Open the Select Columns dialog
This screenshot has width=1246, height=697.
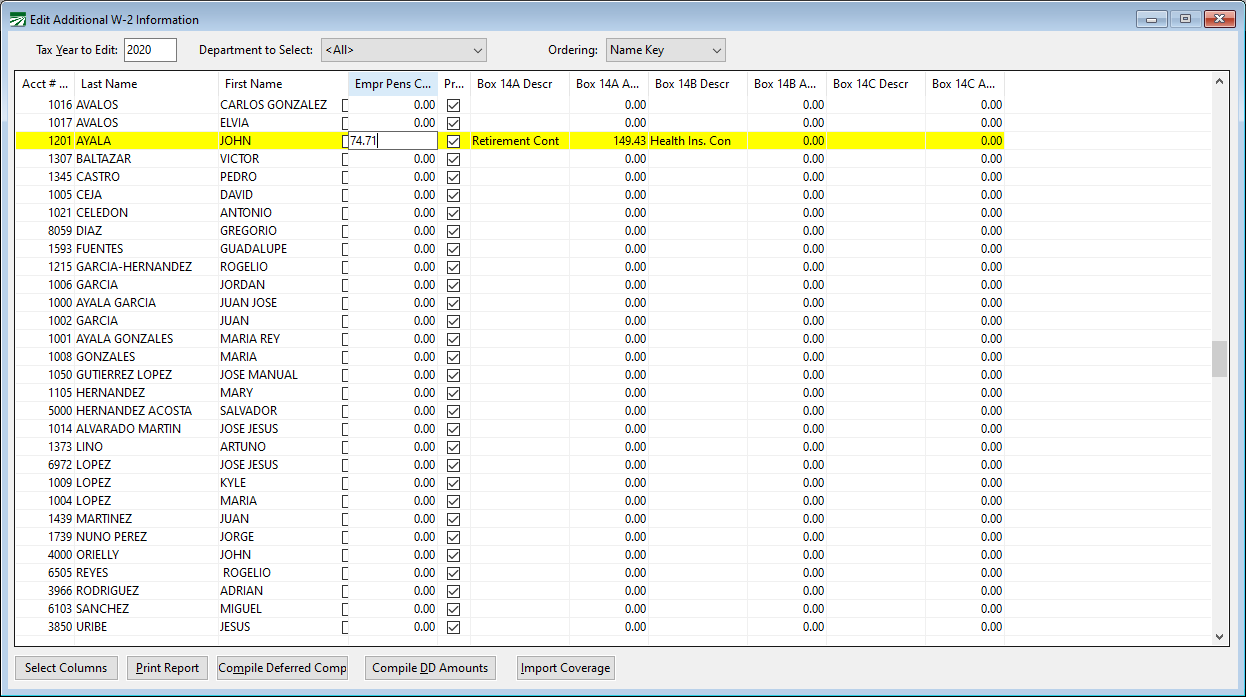tap(66, 668)
